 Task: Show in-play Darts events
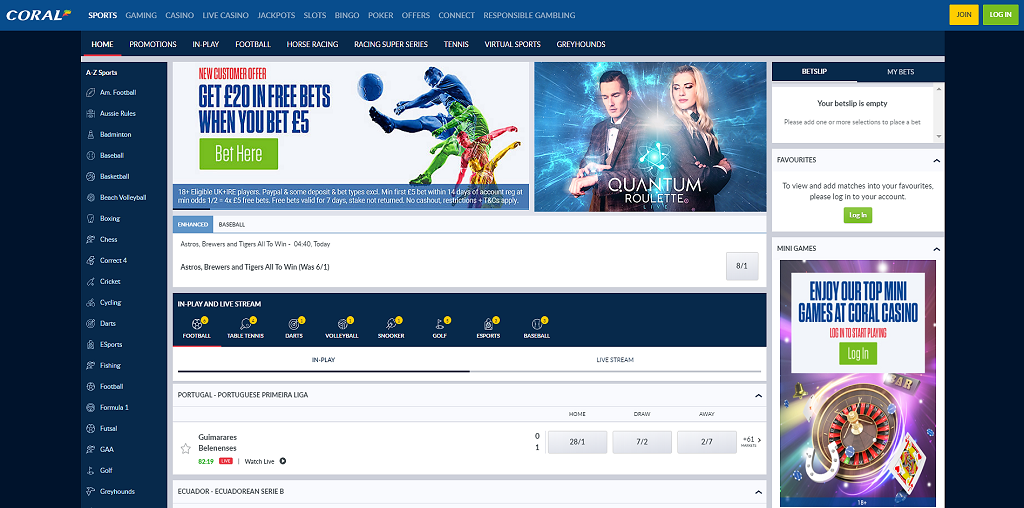point(294,328)
